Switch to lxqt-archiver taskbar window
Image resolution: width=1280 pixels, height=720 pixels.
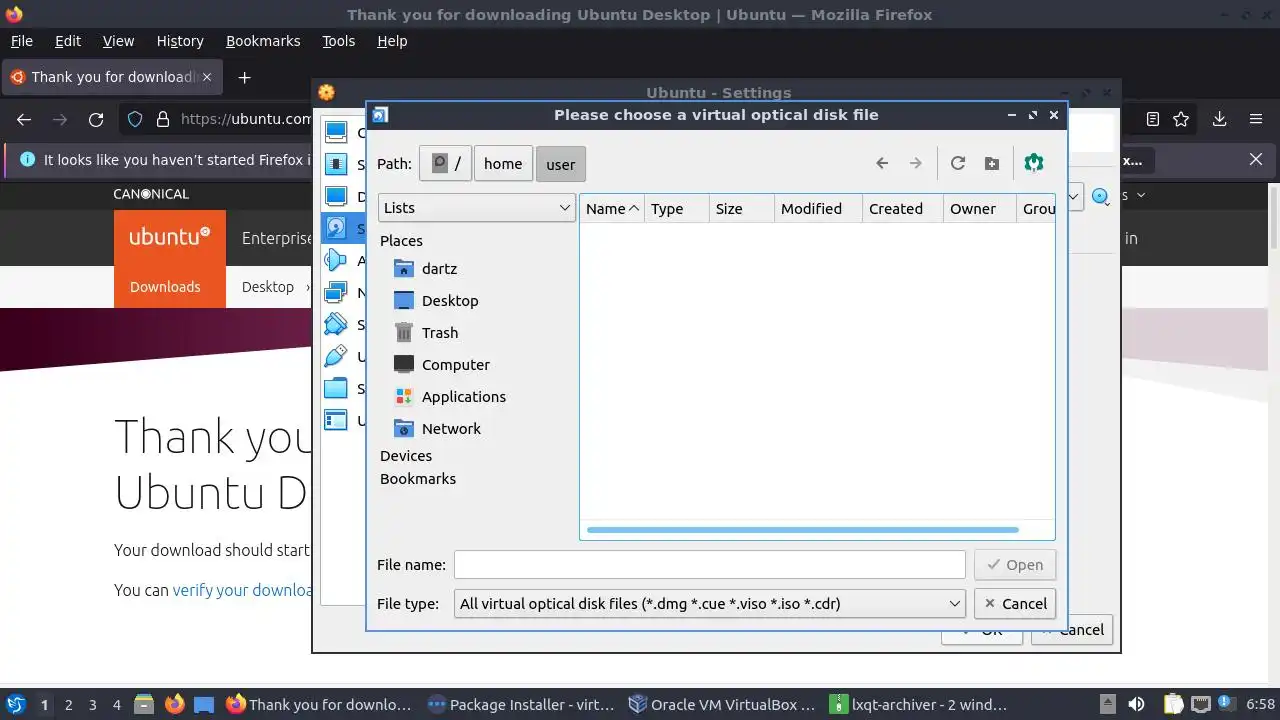click(x=920, y=704)
